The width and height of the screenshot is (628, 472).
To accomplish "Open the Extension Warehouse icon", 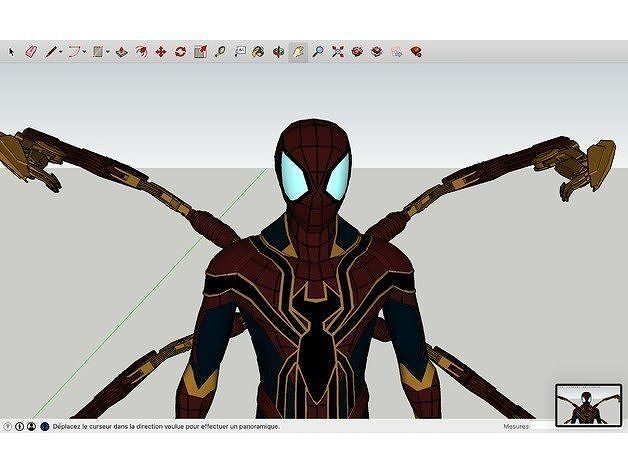I will 377,52.
